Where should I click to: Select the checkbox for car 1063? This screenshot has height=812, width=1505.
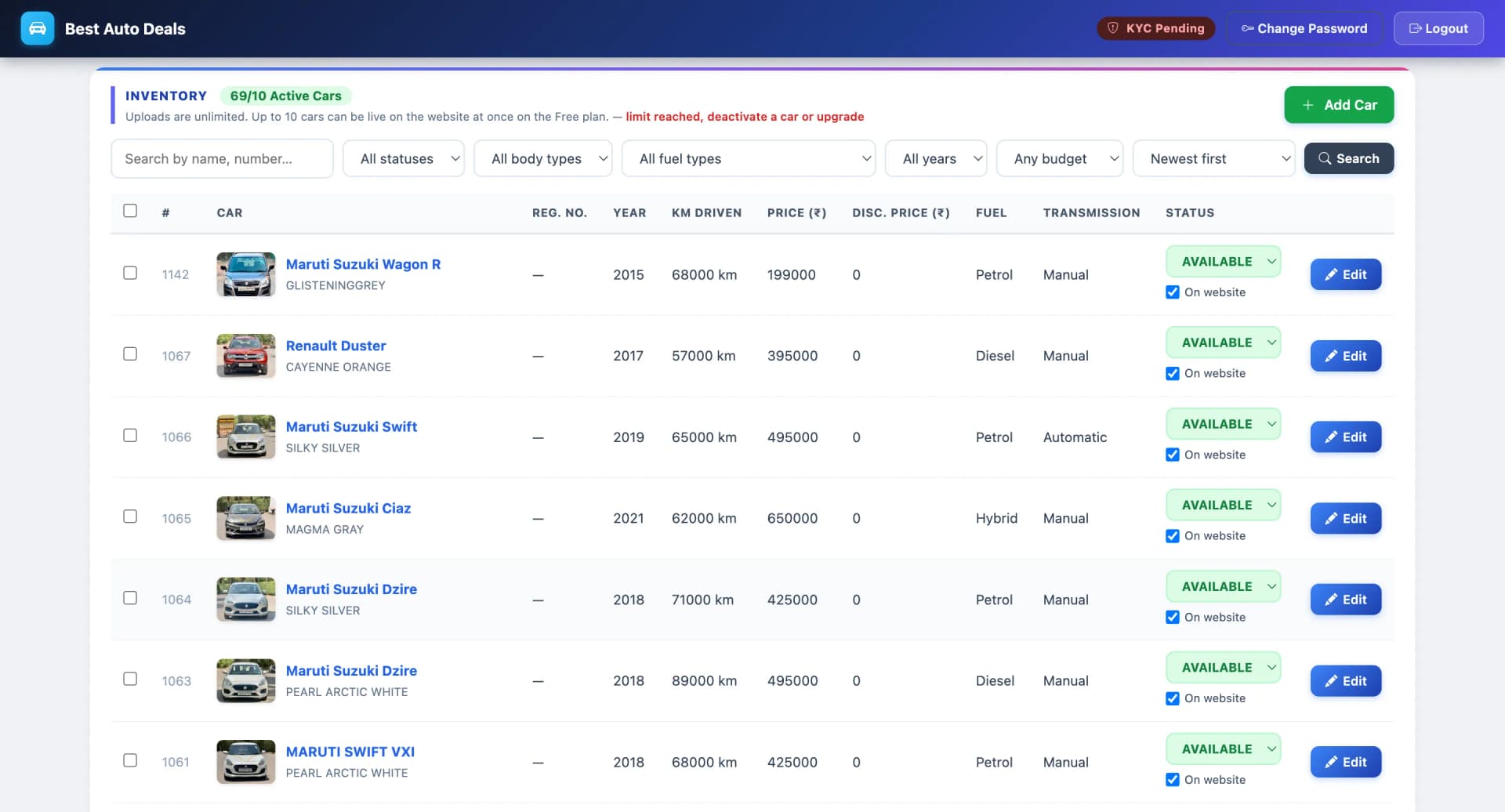pos(130,680)
